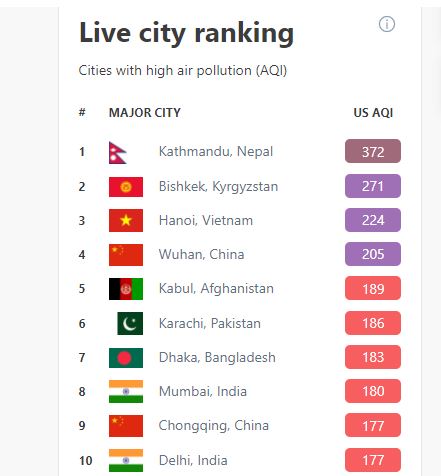Click the MAJOR CITY column header
The image size is (441, 476).
click(x=145, y=113)
